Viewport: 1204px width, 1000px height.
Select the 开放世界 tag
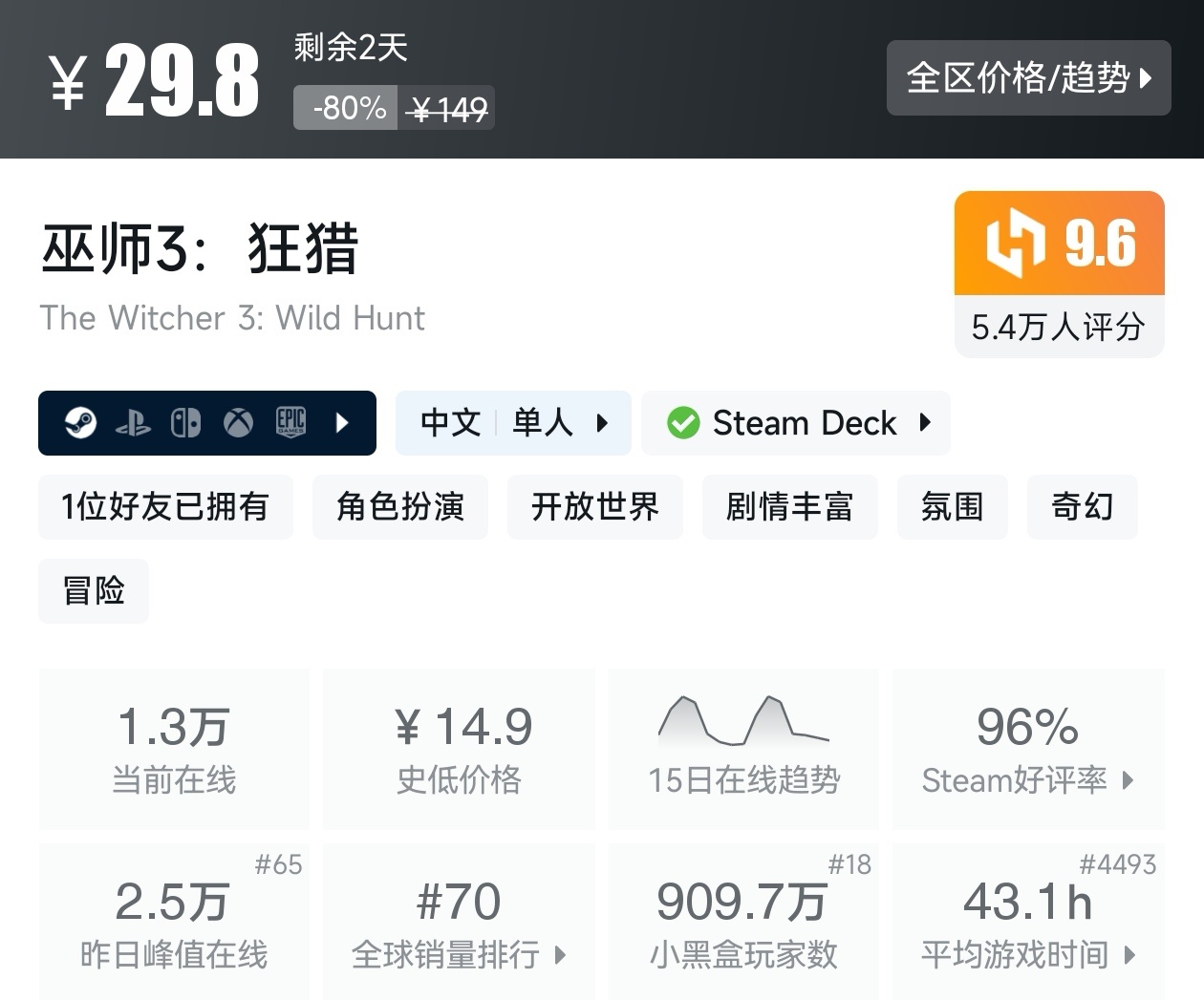coord(594,507)
